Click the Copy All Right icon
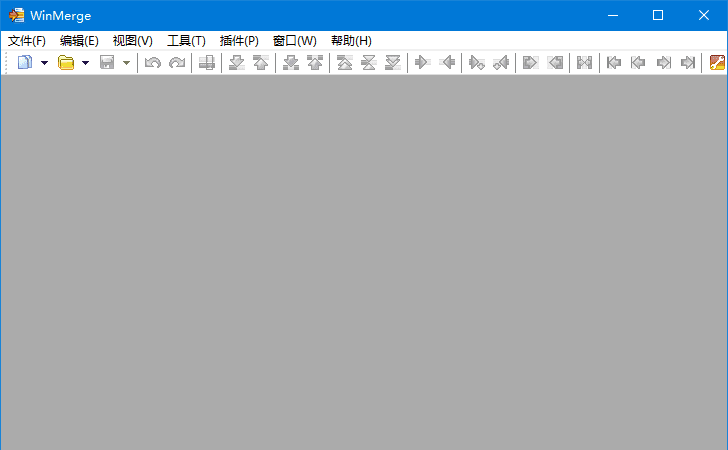 click(x=530, y=62)
